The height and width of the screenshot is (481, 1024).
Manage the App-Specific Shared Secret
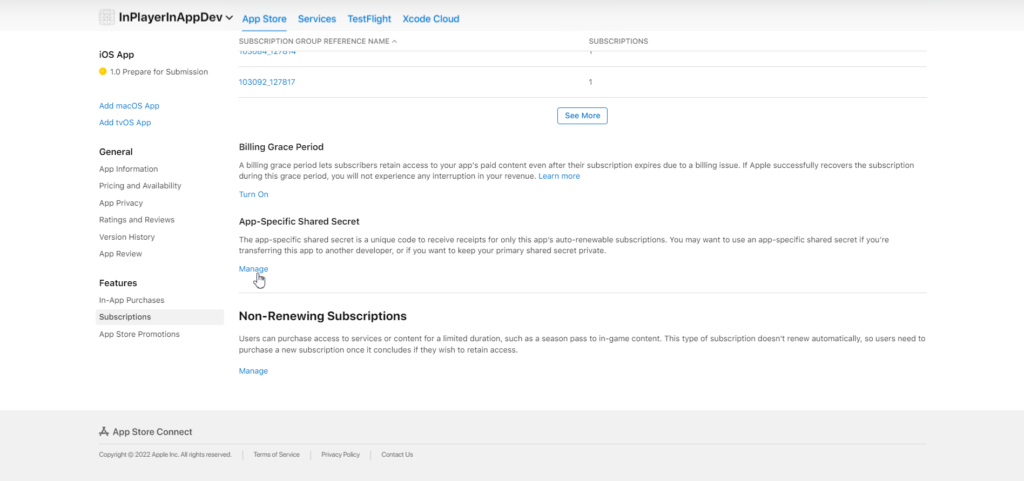253,269
